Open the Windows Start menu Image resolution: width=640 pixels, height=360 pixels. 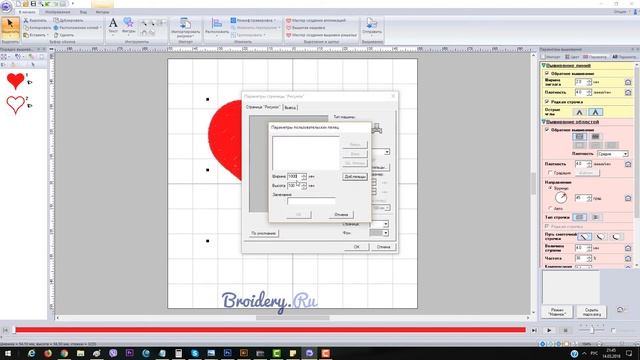(x=7, y=353)
